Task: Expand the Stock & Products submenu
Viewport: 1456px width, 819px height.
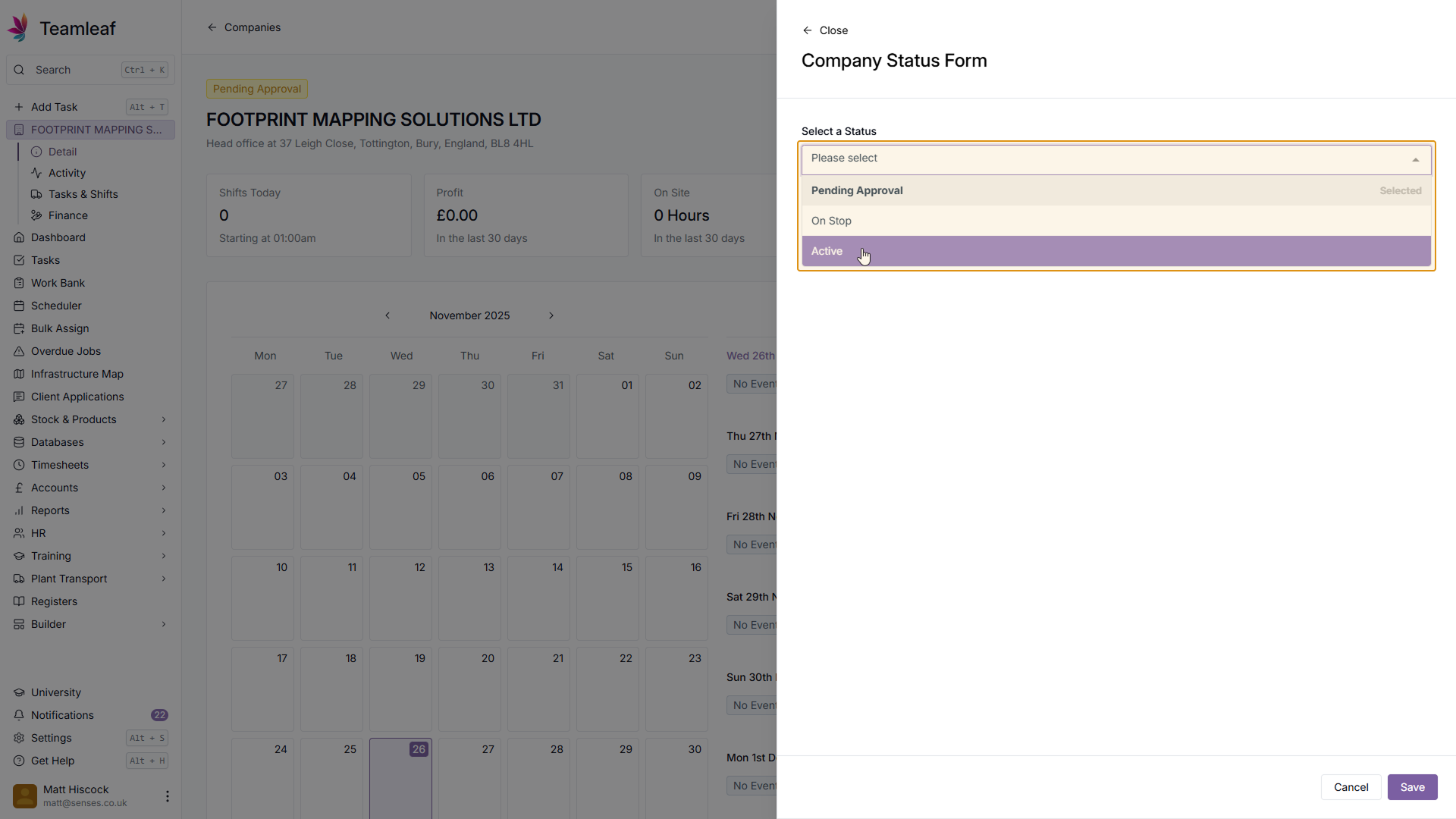Action: coord(163,419)
